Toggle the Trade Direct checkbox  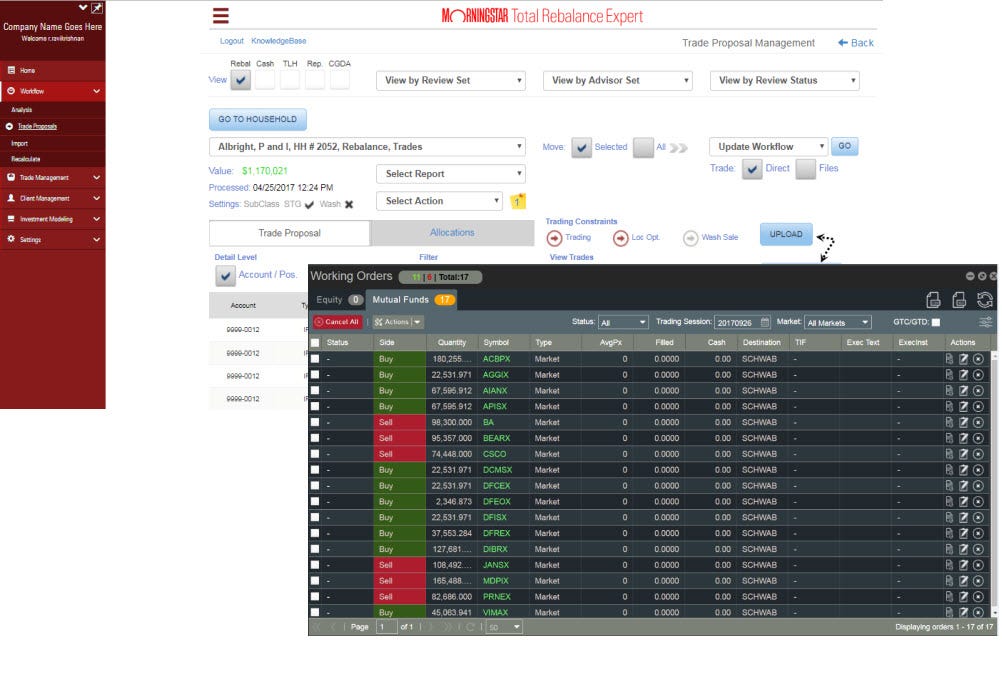coord(752,169)
